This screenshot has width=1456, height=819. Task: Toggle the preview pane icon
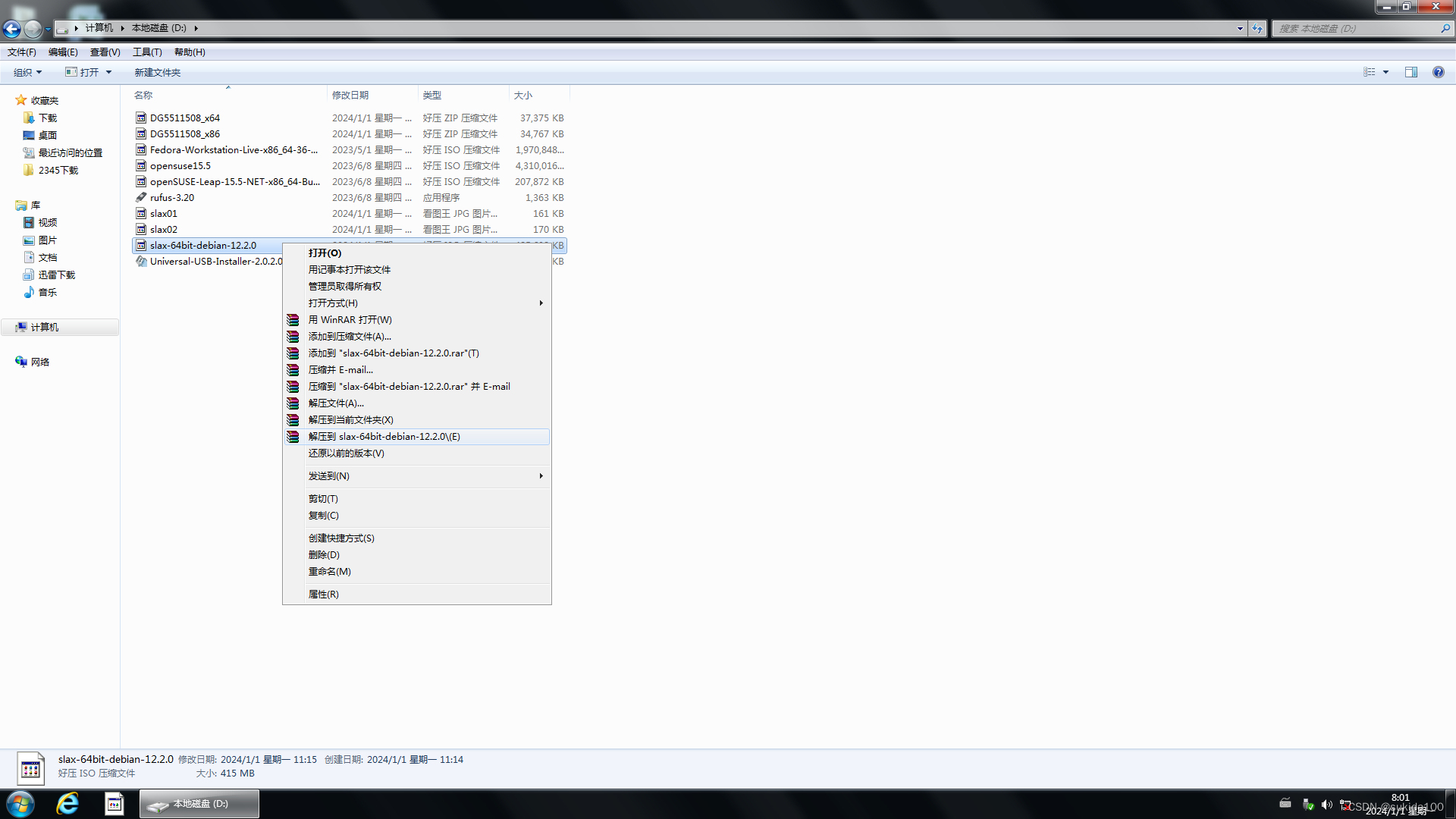pos(1410,72)
